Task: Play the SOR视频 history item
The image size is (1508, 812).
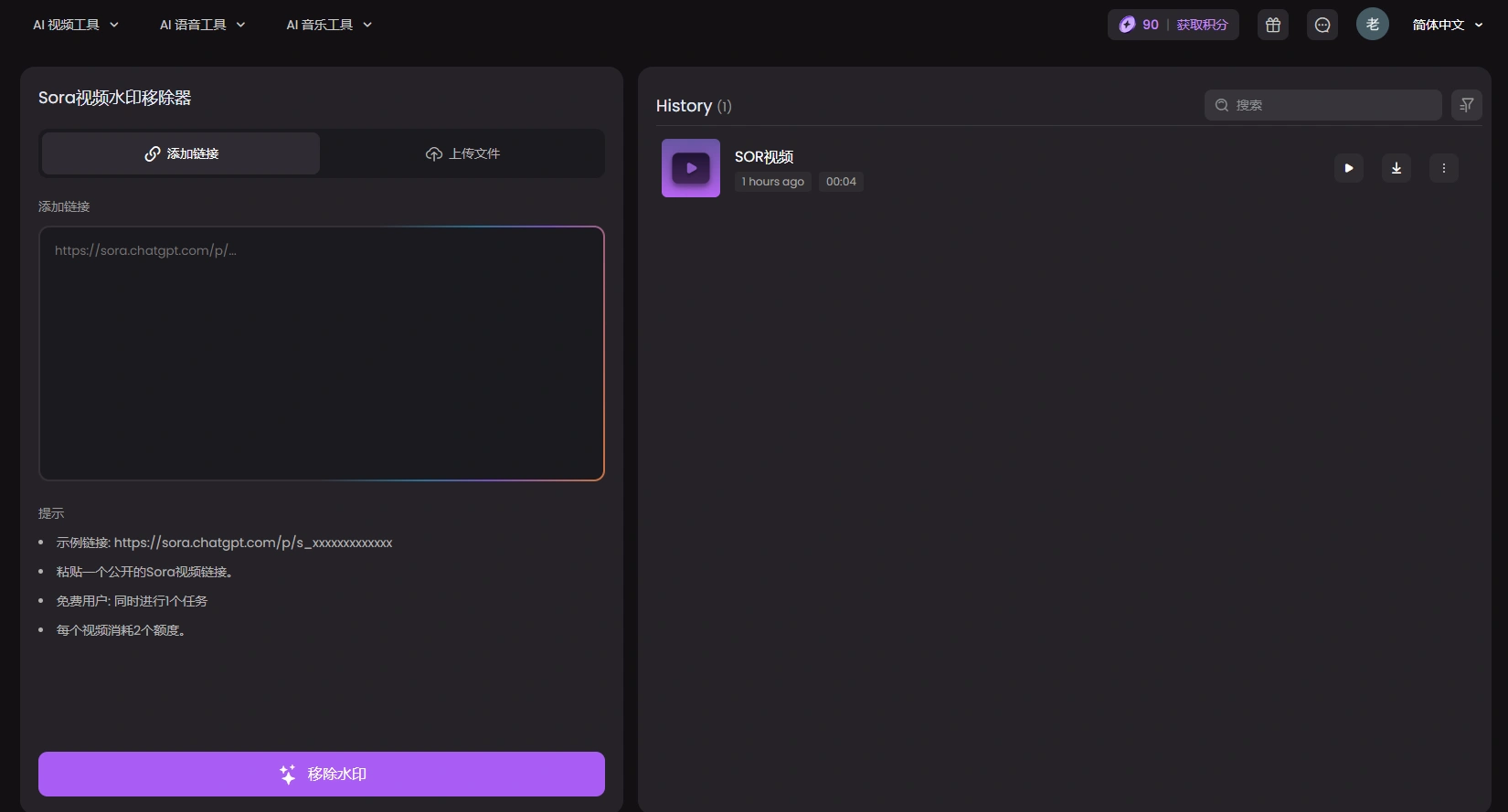Action: point(1348,168)
